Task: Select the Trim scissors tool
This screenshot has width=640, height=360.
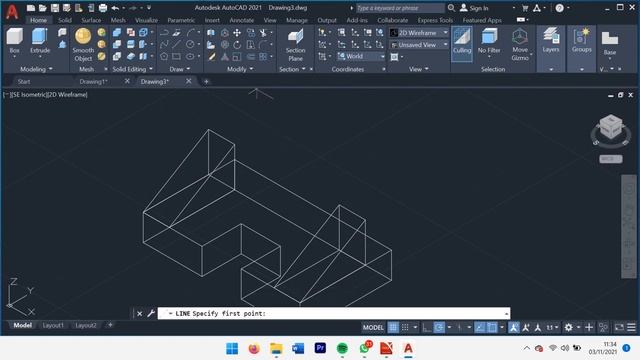Action: point(263,33)
